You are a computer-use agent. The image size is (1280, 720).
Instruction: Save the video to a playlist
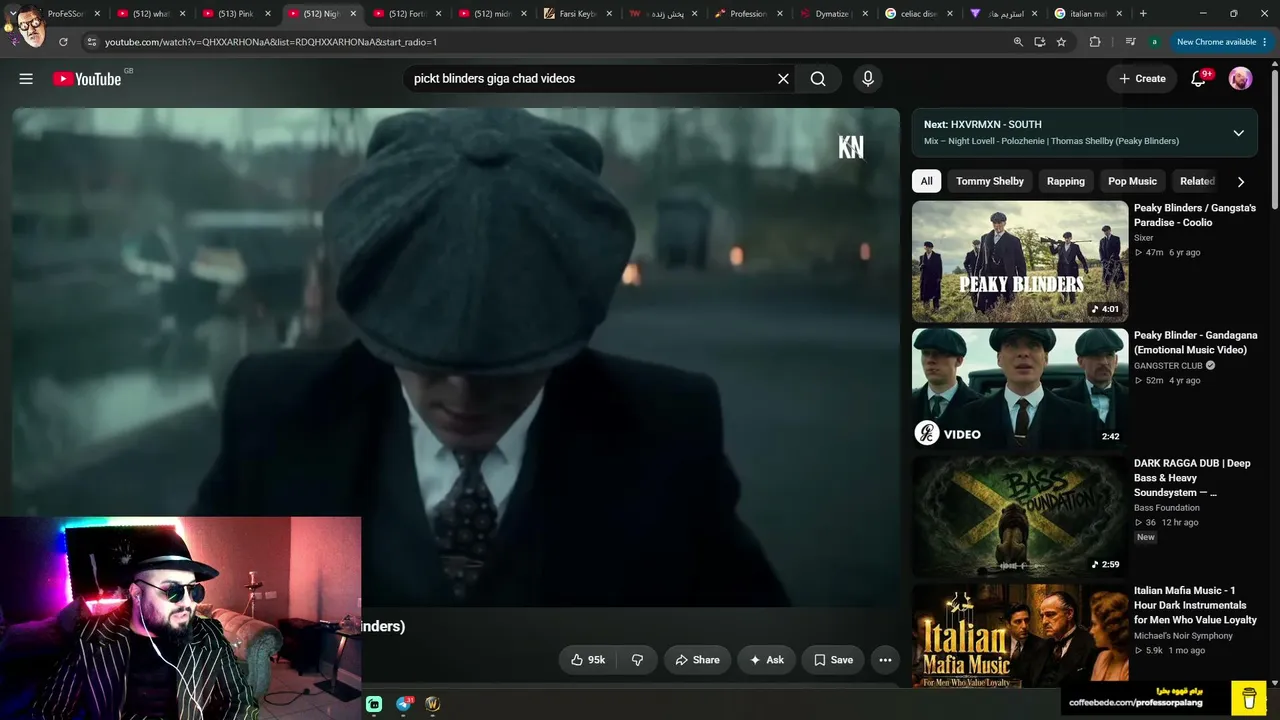pos(833,660)
